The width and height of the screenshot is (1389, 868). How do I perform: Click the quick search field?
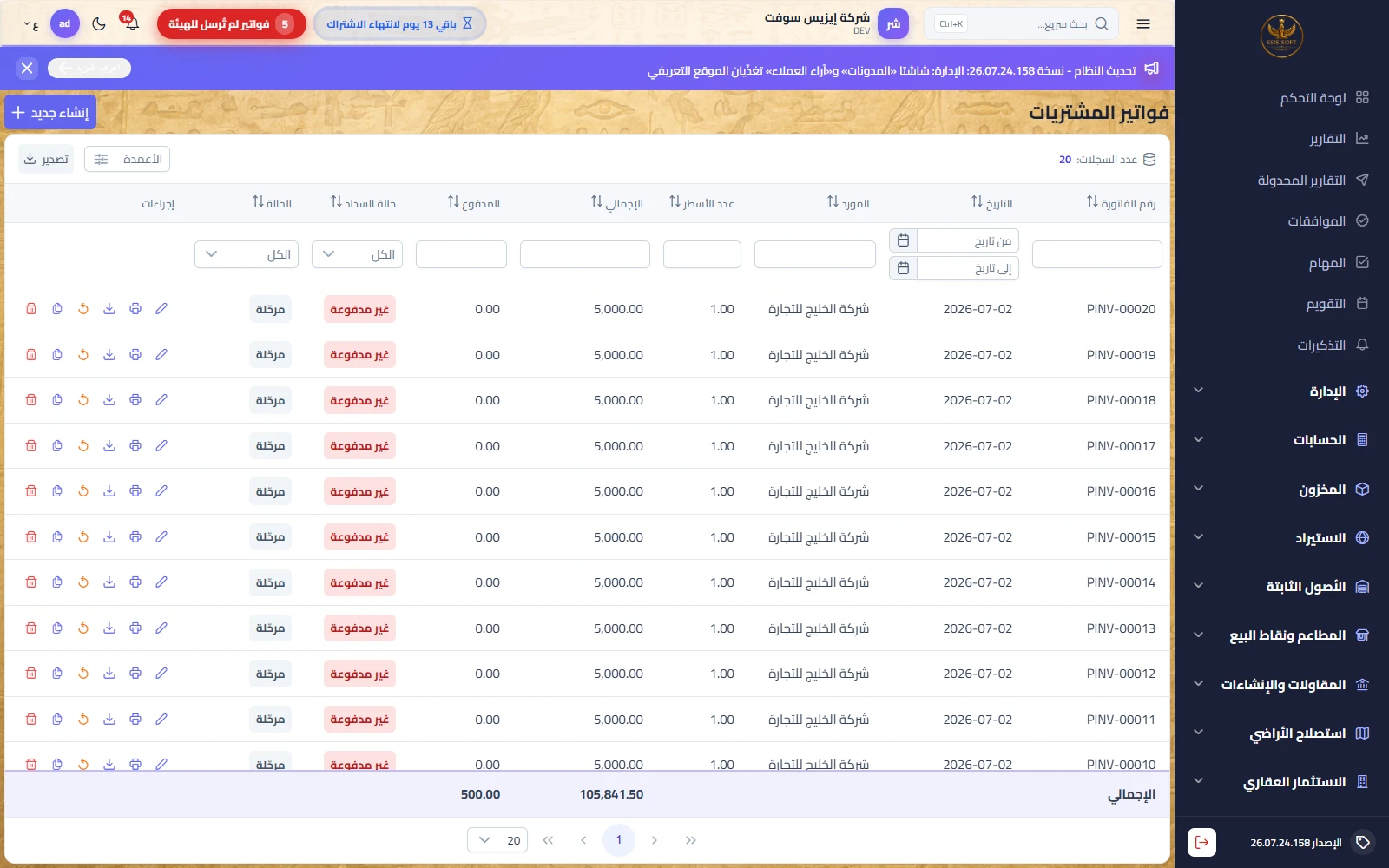[1021, 24]
